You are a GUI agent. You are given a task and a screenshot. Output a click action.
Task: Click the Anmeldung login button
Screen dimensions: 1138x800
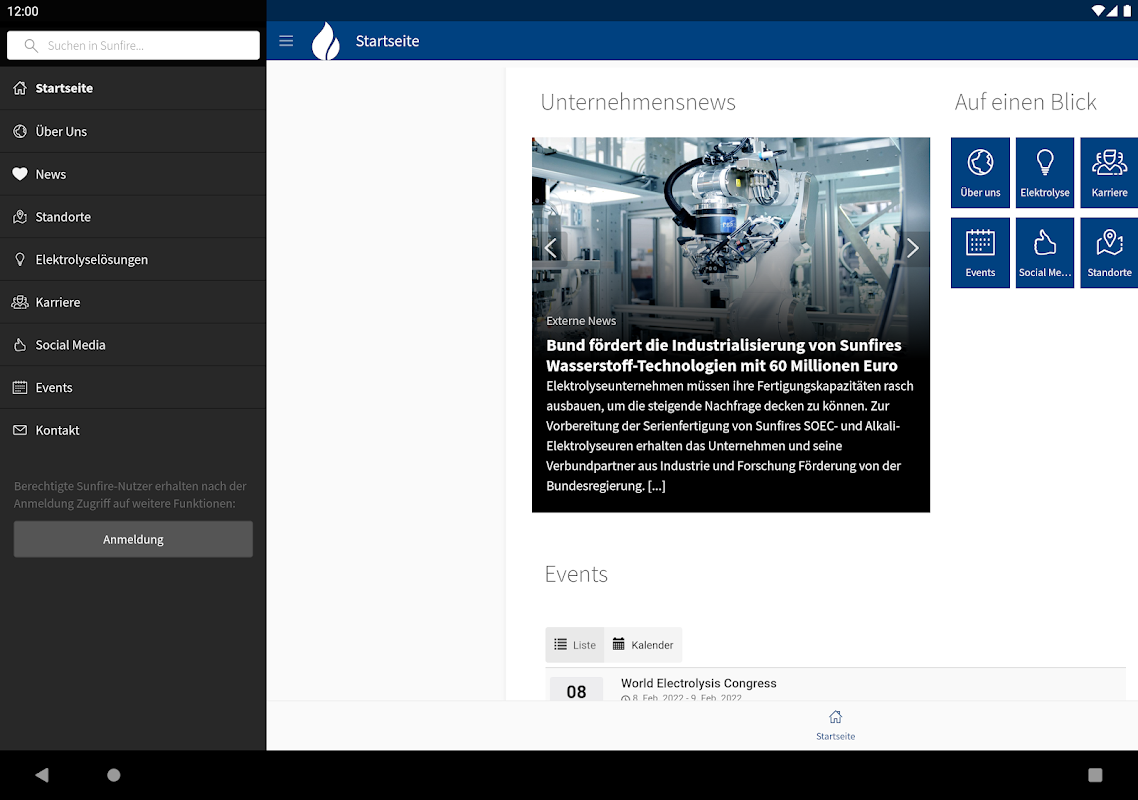133,539
